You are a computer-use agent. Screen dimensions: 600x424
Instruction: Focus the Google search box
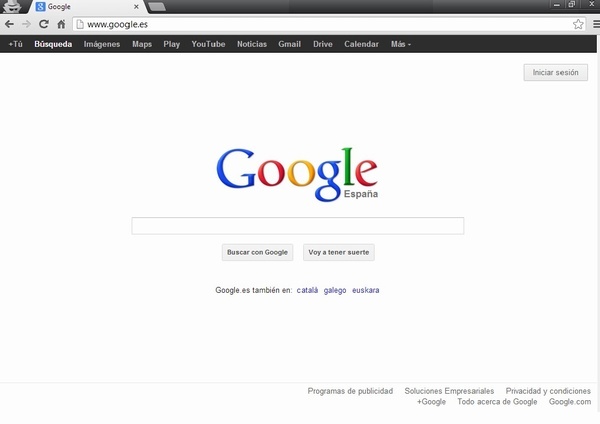[x=298, y=226]
